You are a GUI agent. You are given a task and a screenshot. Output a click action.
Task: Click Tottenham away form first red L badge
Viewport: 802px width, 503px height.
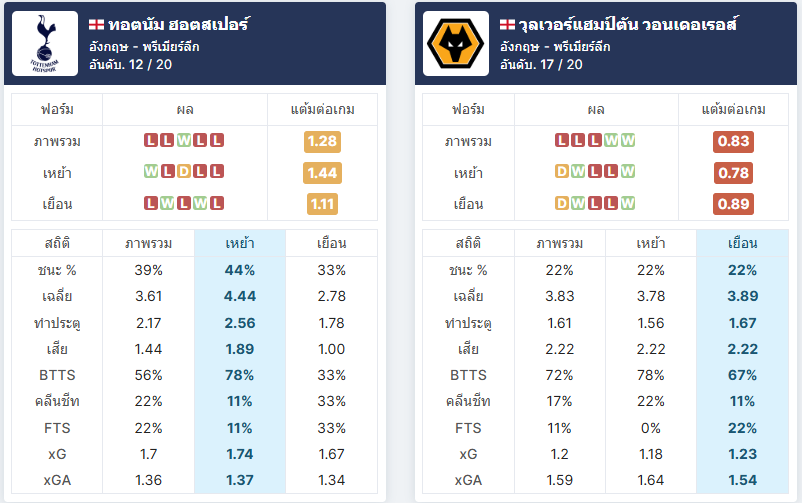click(x=150, y=203)
